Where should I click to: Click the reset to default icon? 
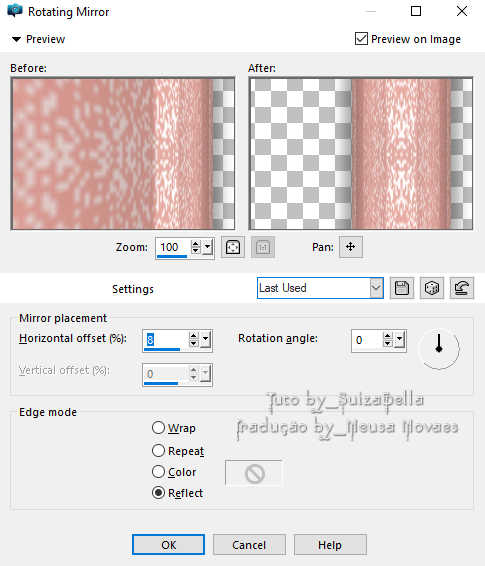tap(462, 288)
